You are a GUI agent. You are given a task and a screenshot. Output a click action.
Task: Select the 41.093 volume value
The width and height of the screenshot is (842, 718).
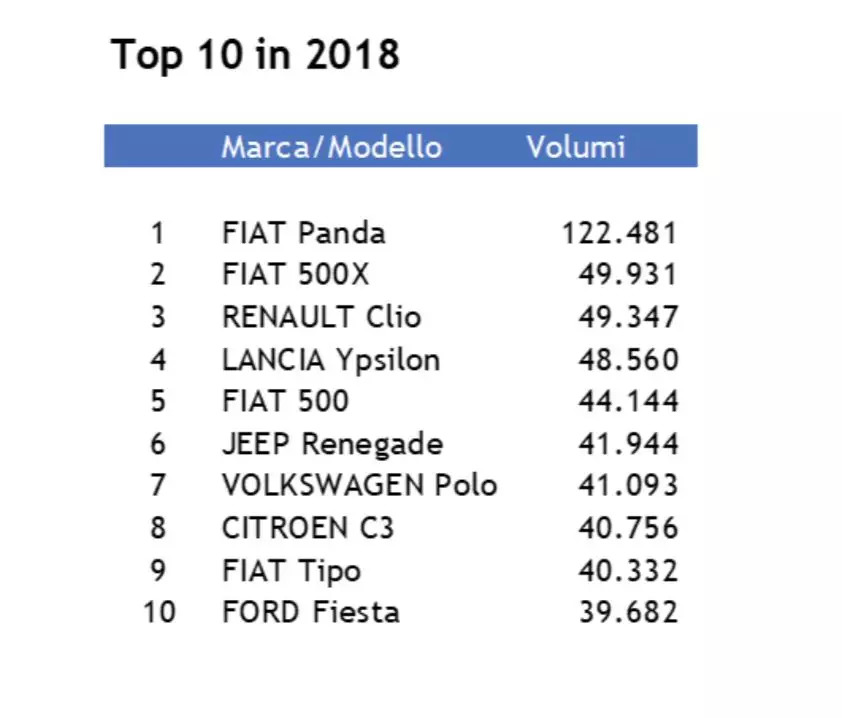coord(628,485)
